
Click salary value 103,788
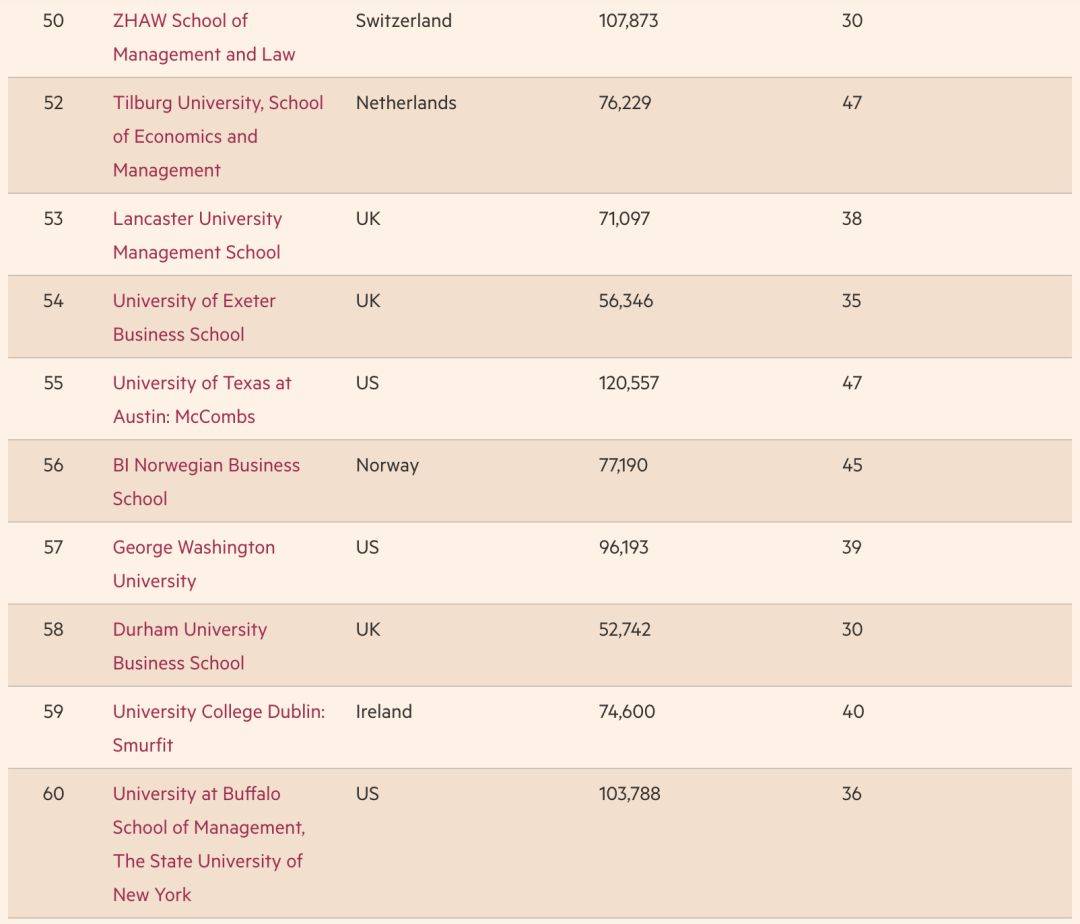(629, 794)
